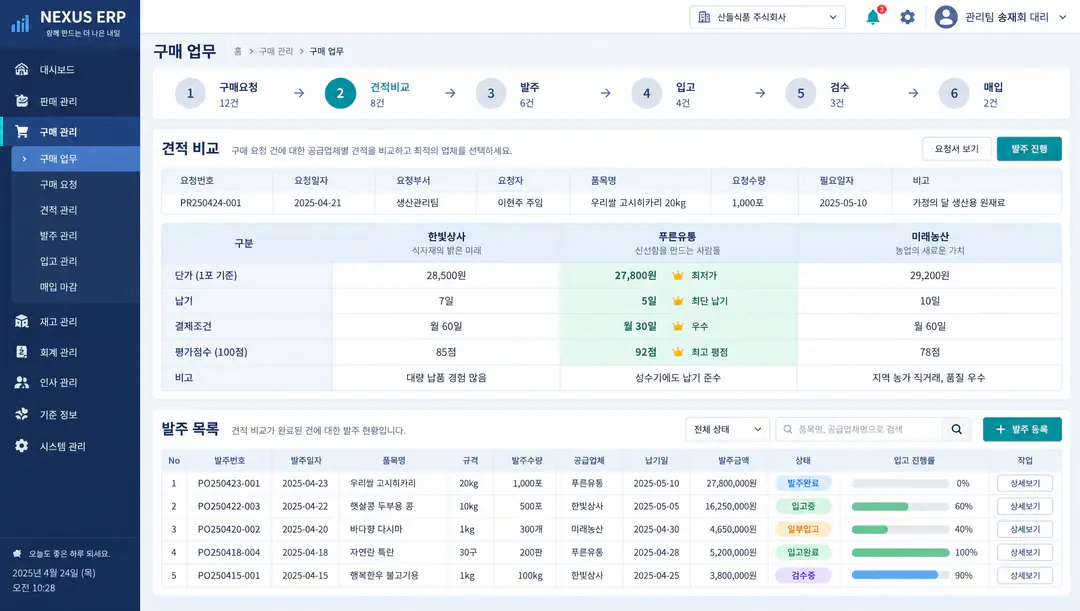Click the 최고 평점 crown icon
Screen dimensions: 1080x611
tap(678, 352)
